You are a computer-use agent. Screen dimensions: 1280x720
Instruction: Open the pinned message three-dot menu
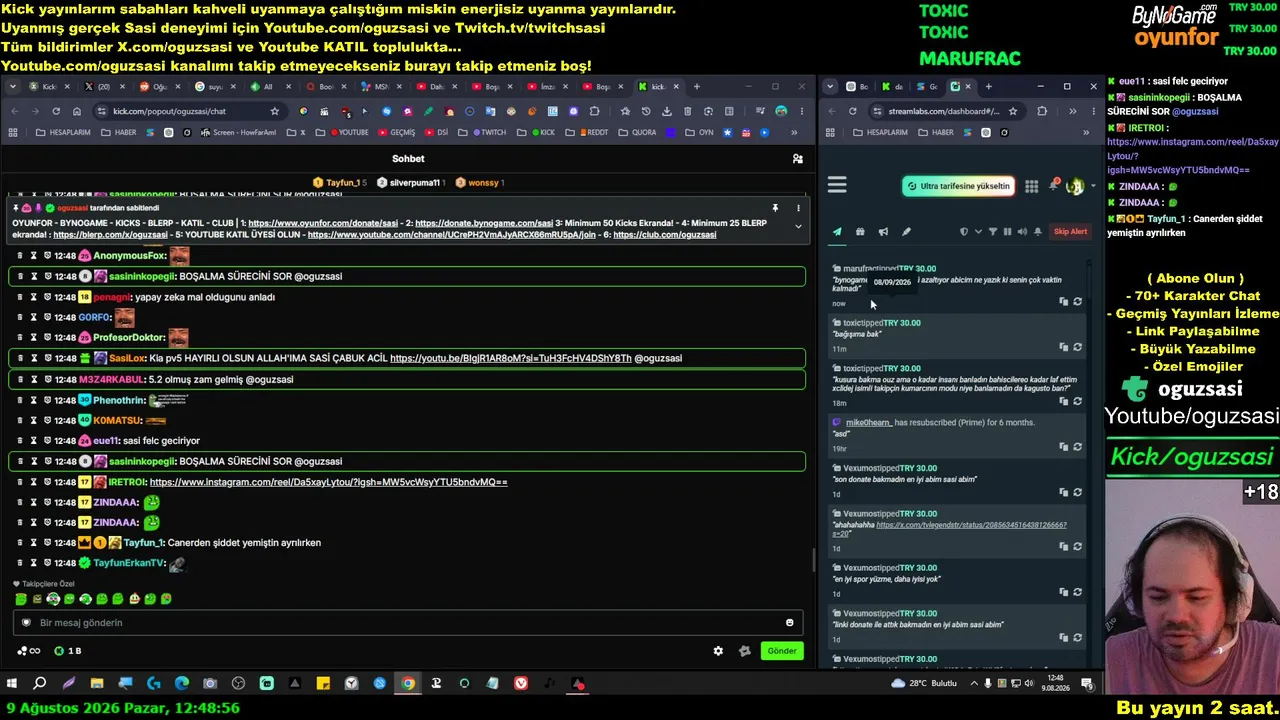point(798,208)
